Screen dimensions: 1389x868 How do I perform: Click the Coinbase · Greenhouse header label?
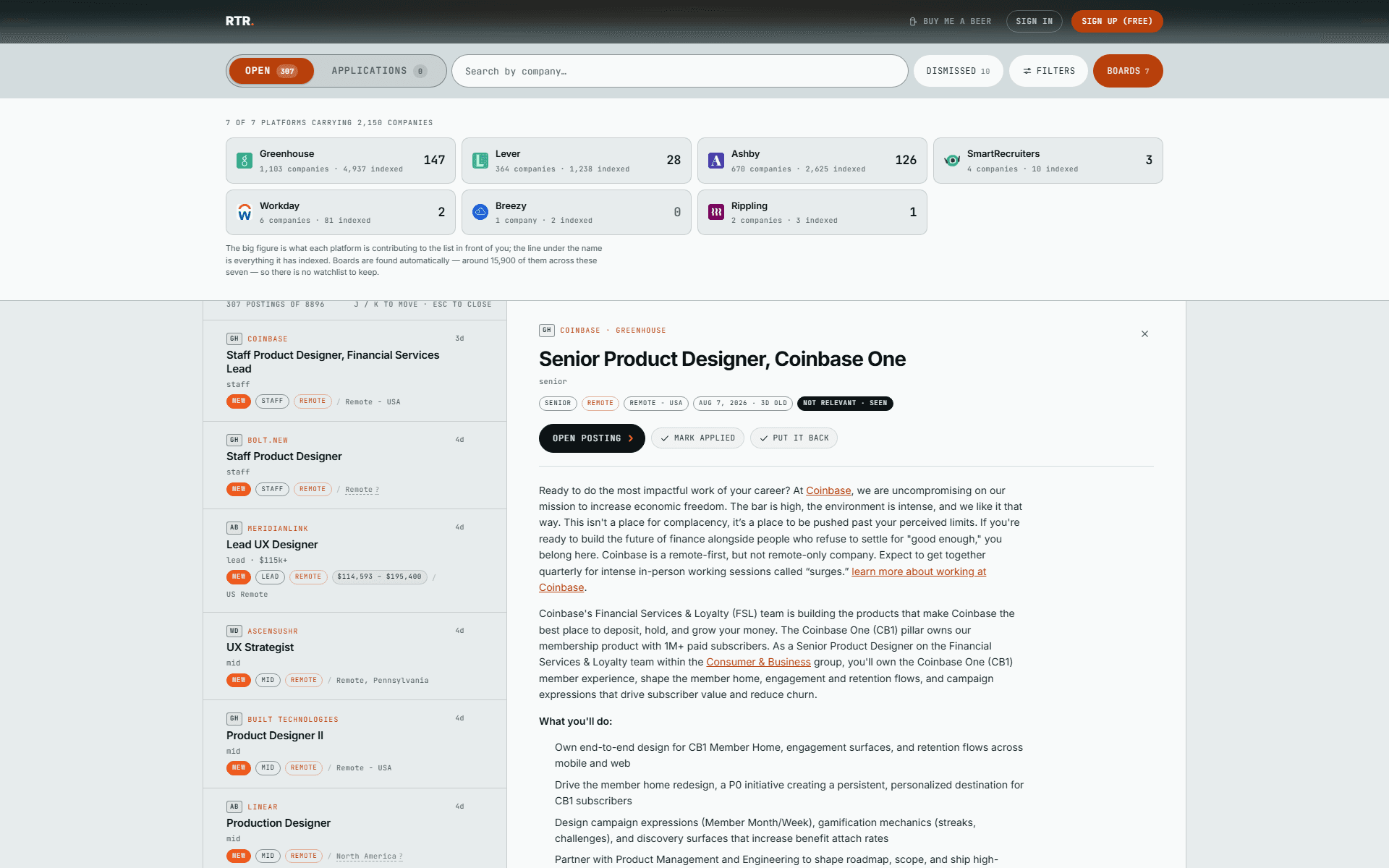tap(613, 331)
